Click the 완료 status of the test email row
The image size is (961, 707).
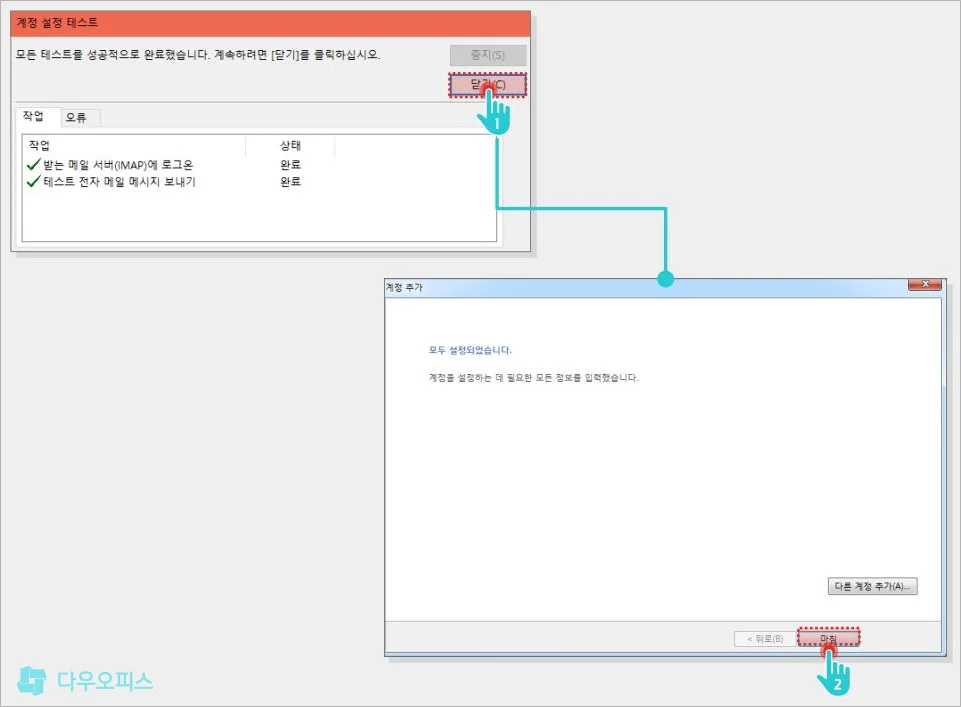click(x=291, y=181)
